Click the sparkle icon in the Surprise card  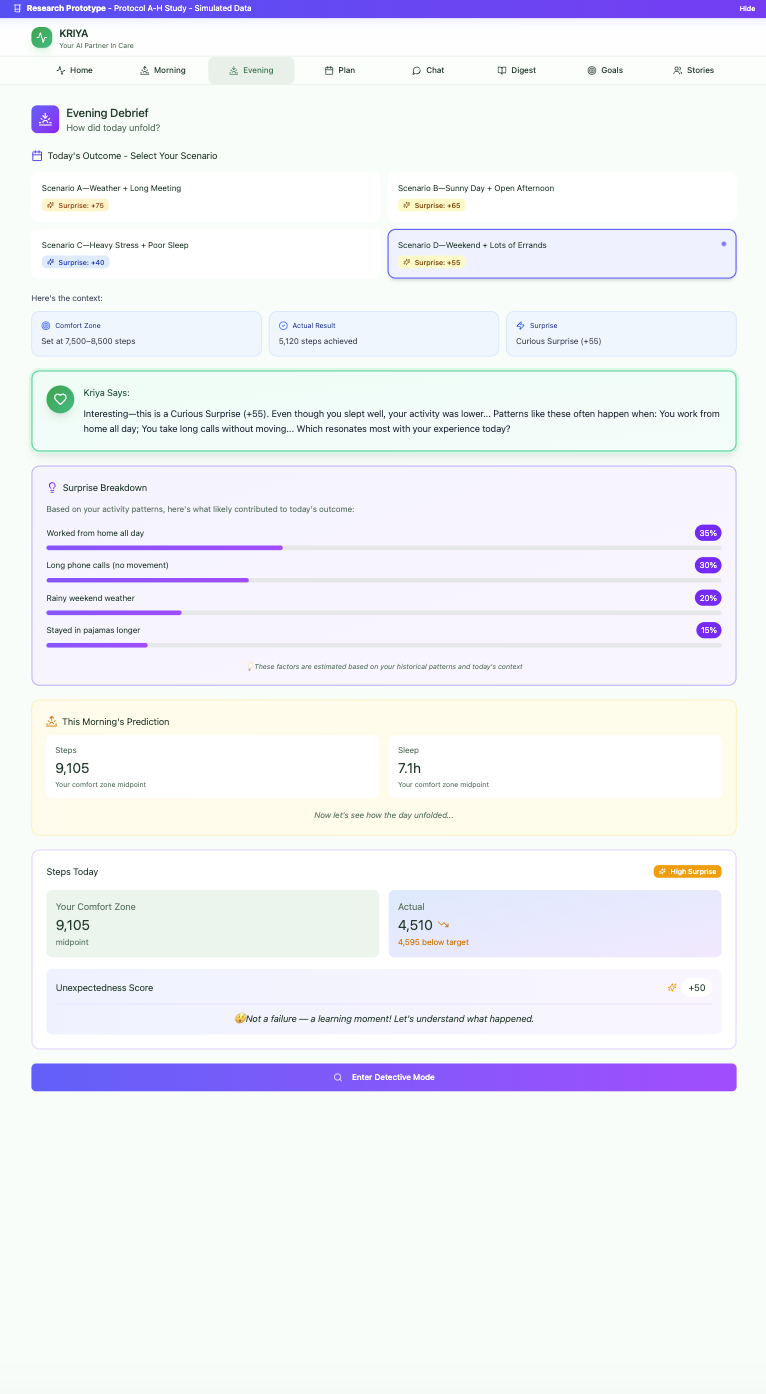click(x=521, y=326)
